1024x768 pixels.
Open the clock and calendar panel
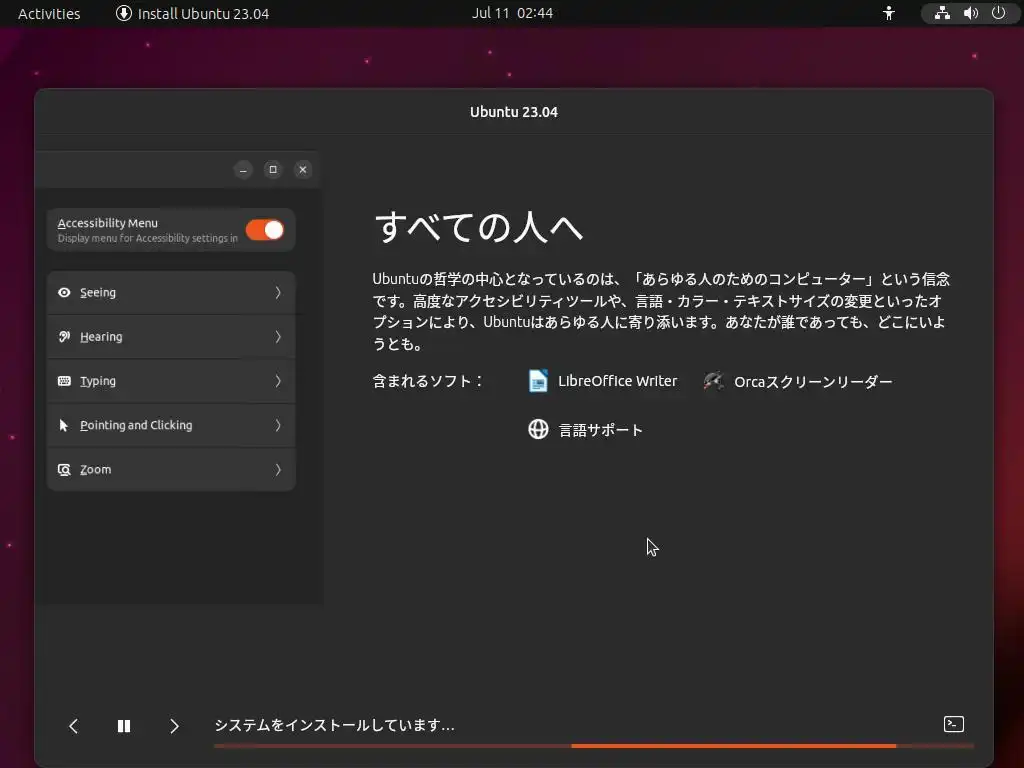click(512, 13)
